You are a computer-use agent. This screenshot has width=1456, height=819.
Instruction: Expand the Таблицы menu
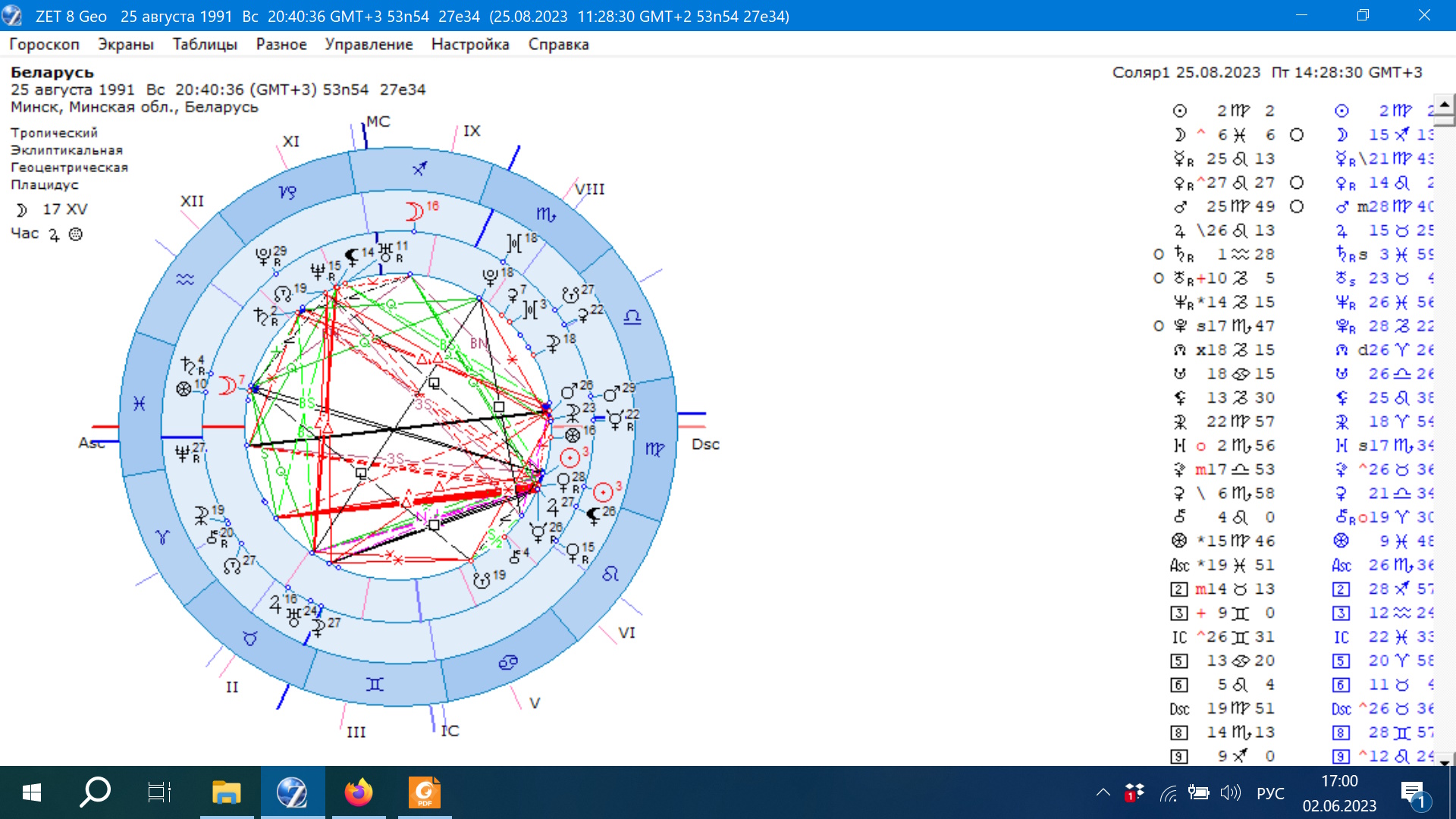point(205,44)
